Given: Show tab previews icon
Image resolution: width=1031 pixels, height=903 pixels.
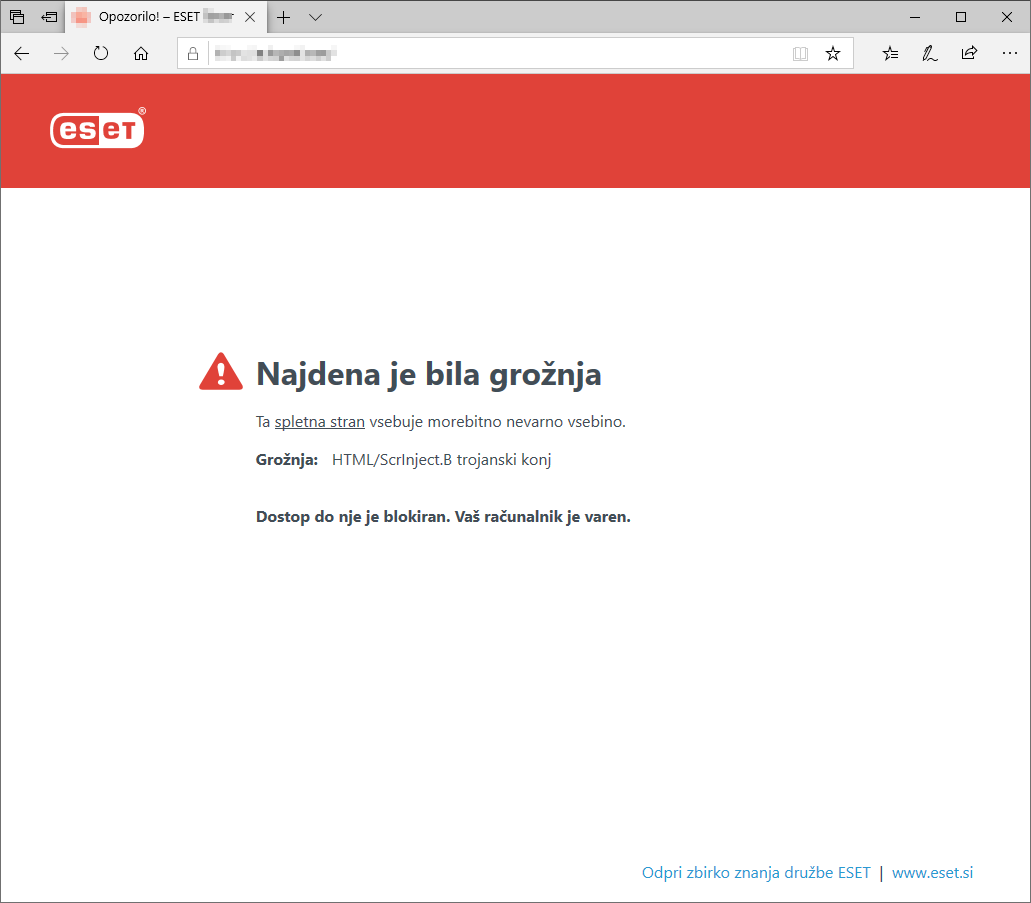Looking at the screenshot, I should 16,16.
